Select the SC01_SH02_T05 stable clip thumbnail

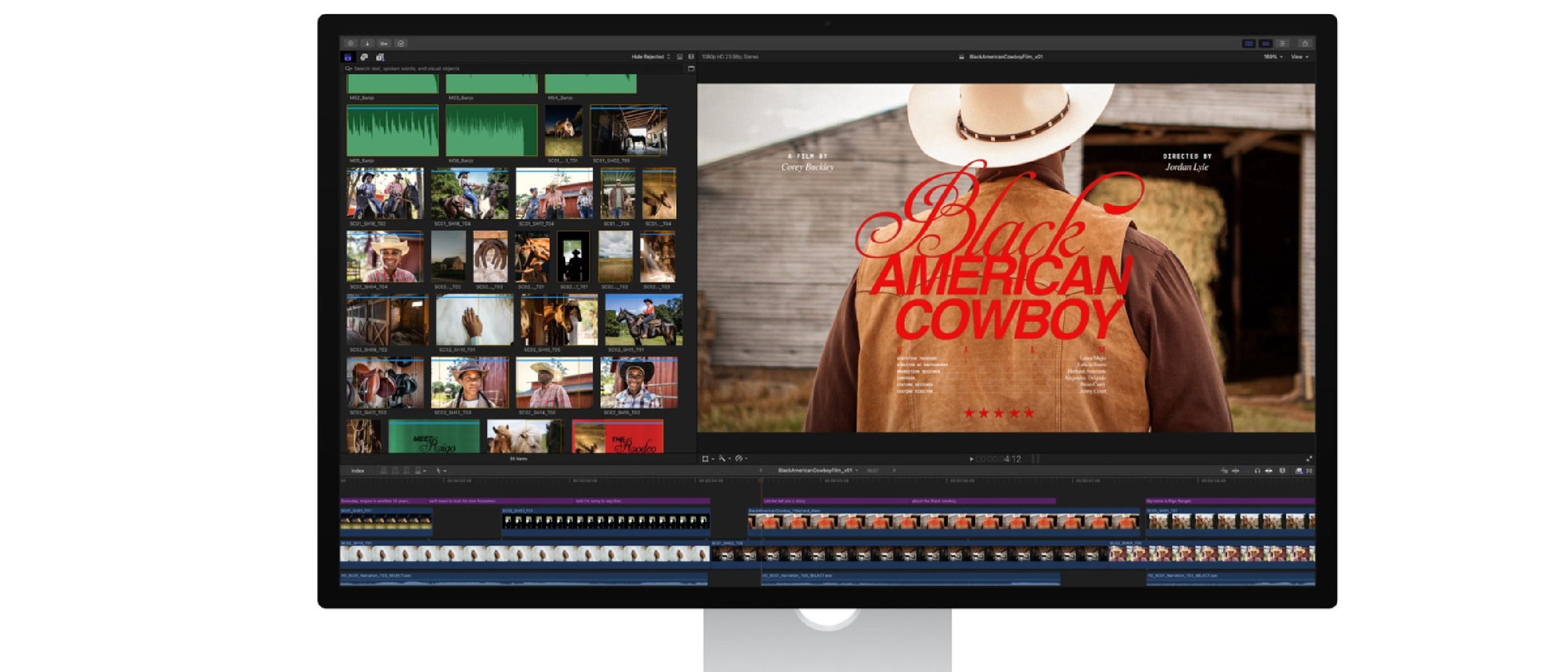click(629, 130)
